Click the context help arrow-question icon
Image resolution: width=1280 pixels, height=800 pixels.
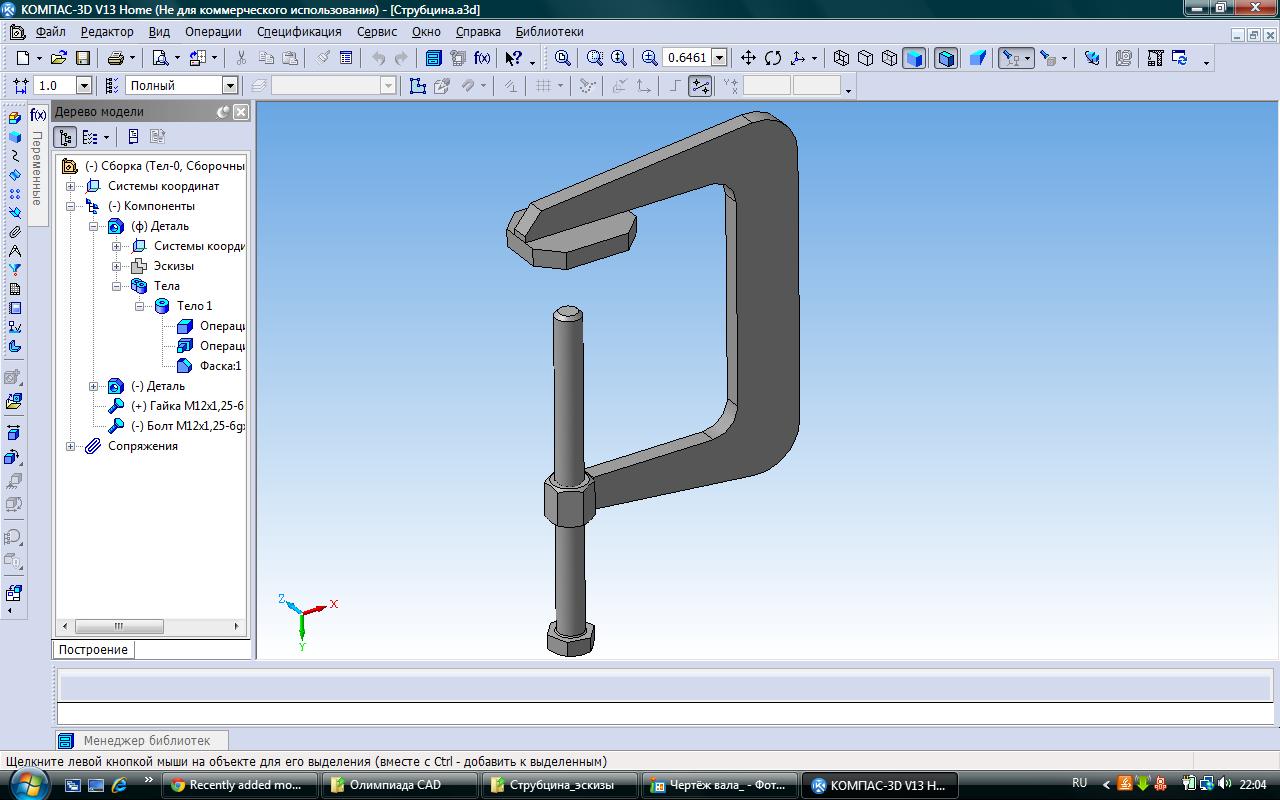514,58
